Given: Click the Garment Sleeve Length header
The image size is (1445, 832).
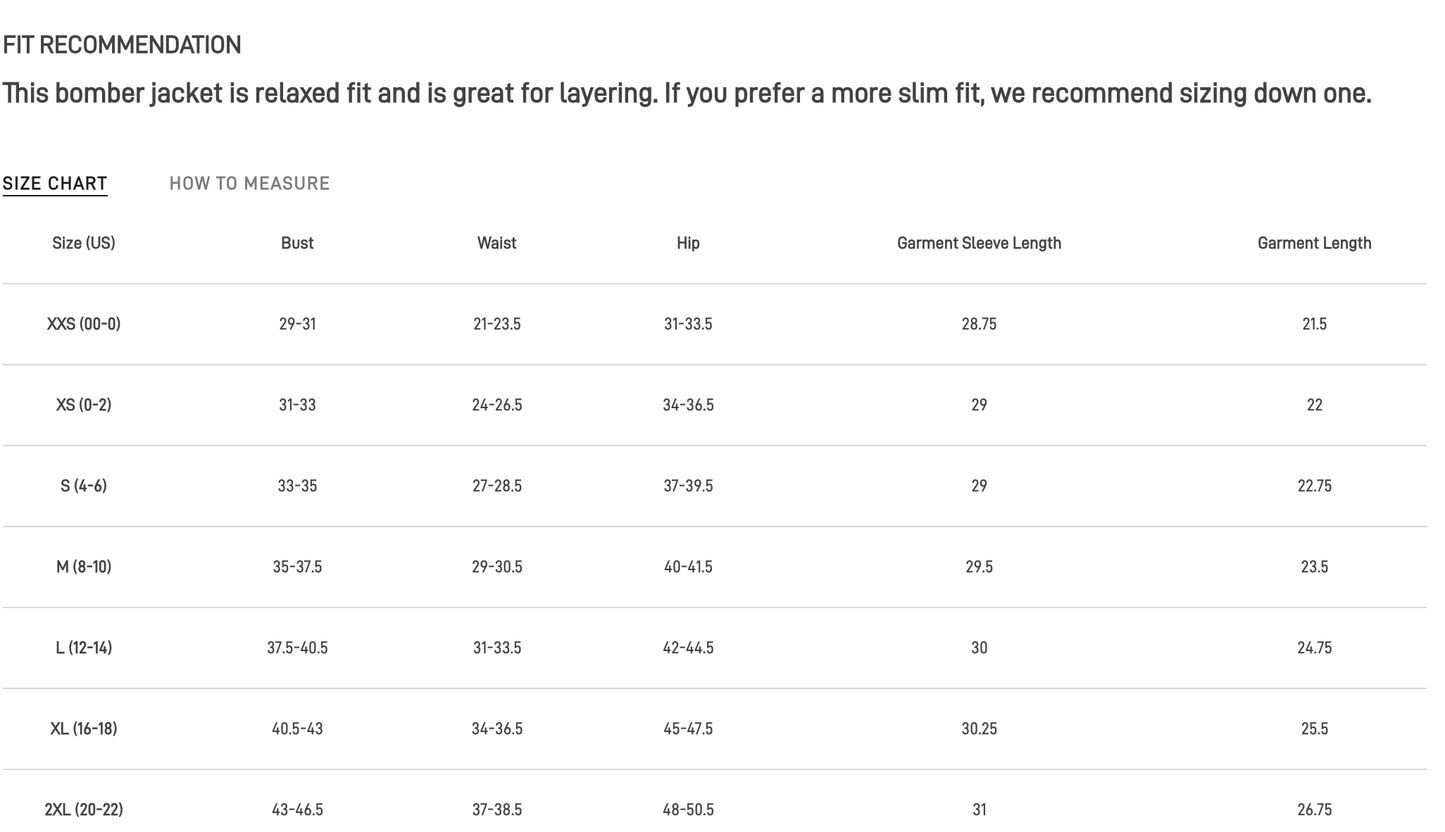Looking at the screenshot, I should [979, 243].
